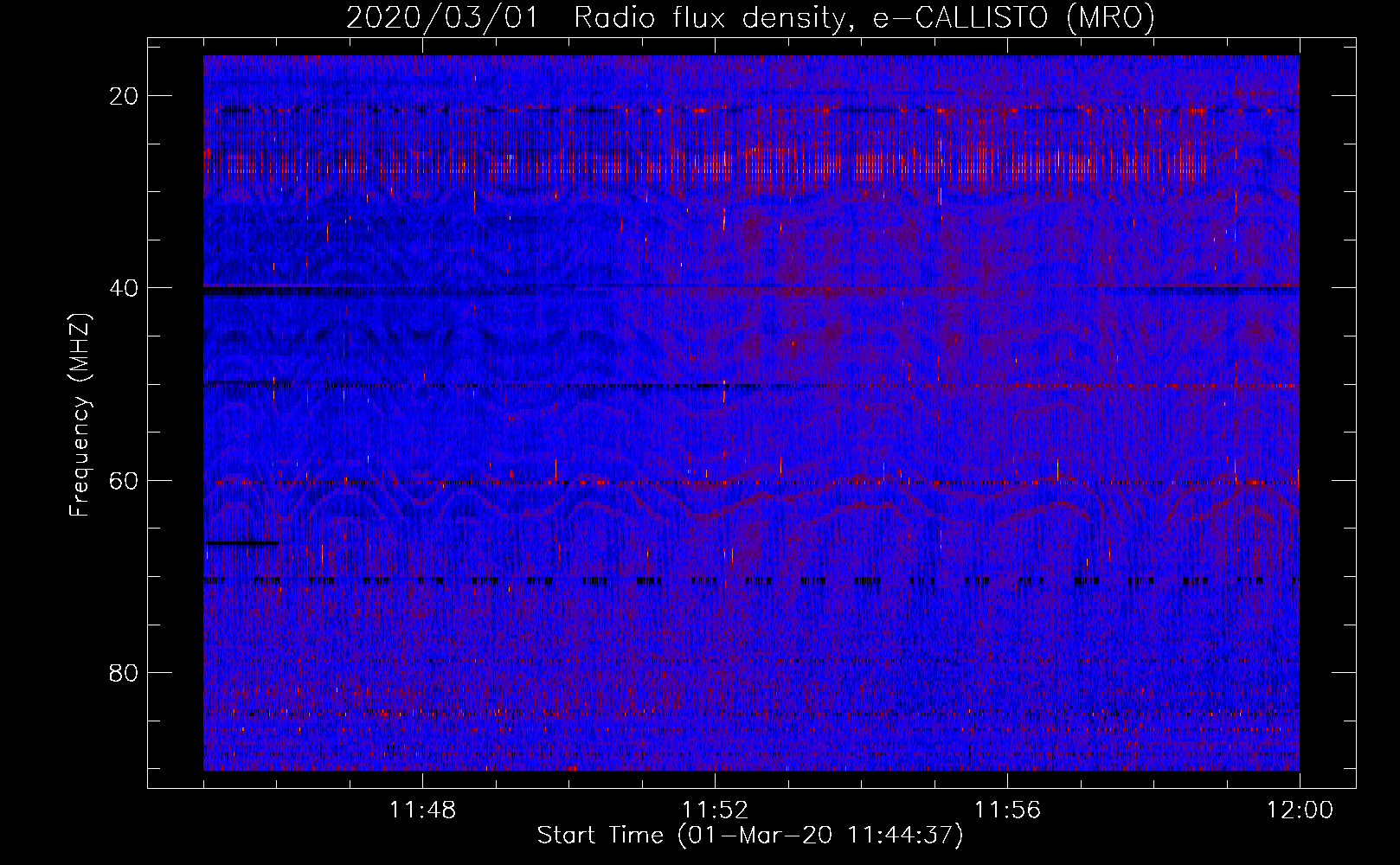Click the '11:56' time tick label

pos(1007,811)
